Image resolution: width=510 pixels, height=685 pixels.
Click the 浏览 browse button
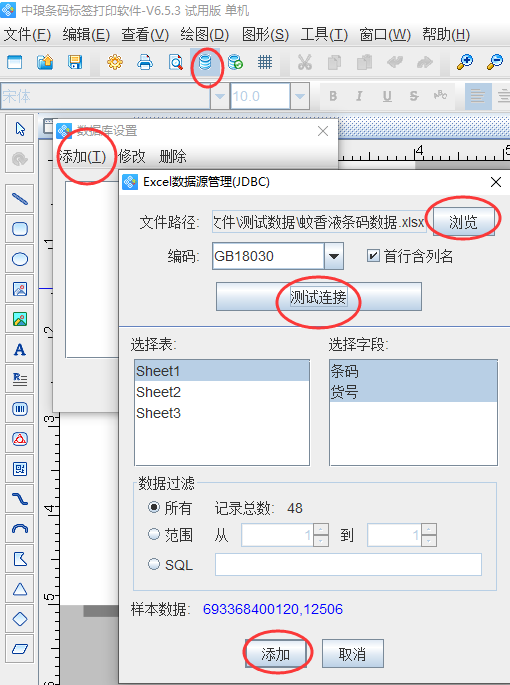[x=464, y=222]
